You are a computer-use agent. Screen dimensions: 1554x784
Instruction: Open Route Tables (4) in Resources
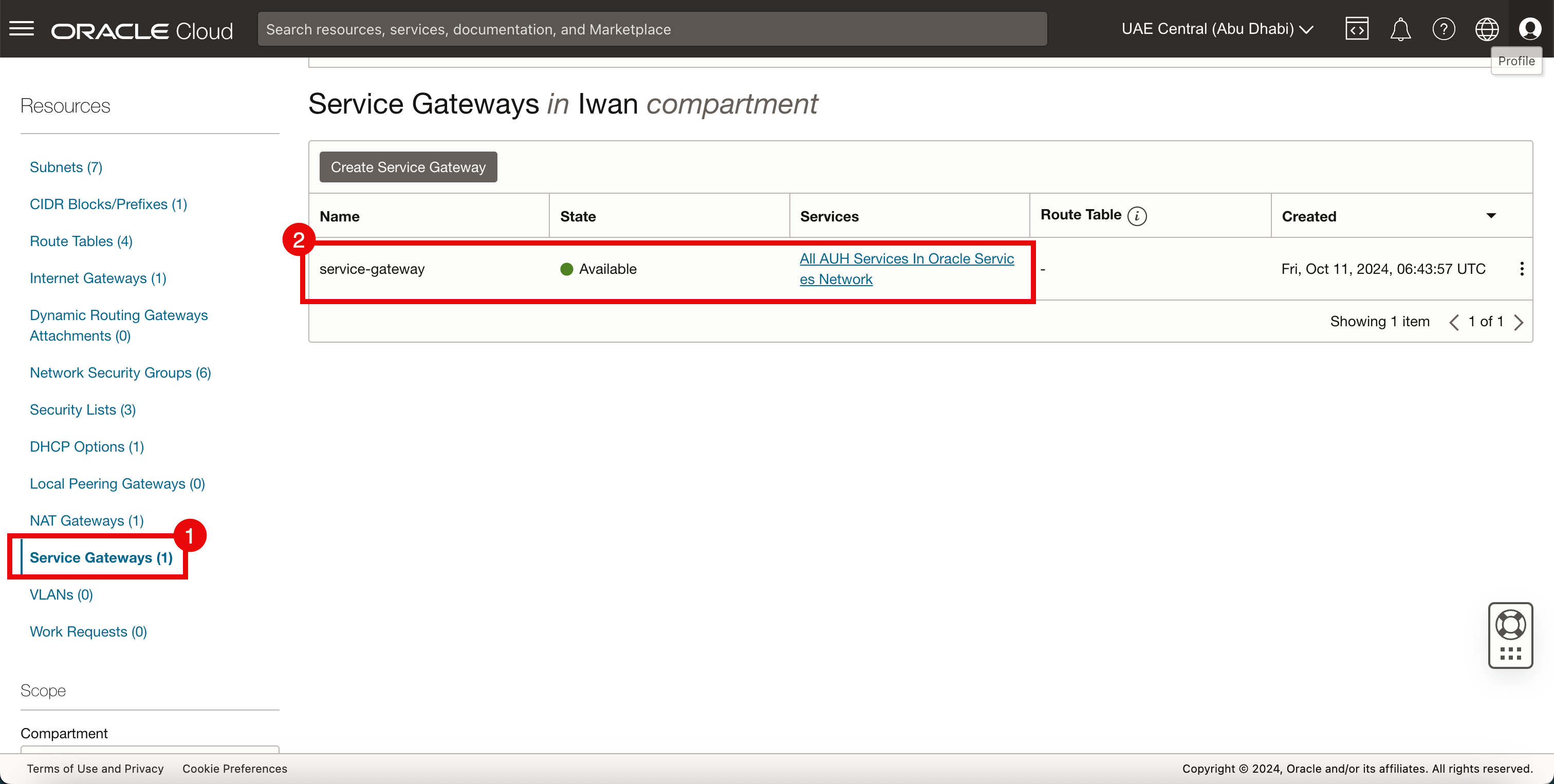pos(81,241)
